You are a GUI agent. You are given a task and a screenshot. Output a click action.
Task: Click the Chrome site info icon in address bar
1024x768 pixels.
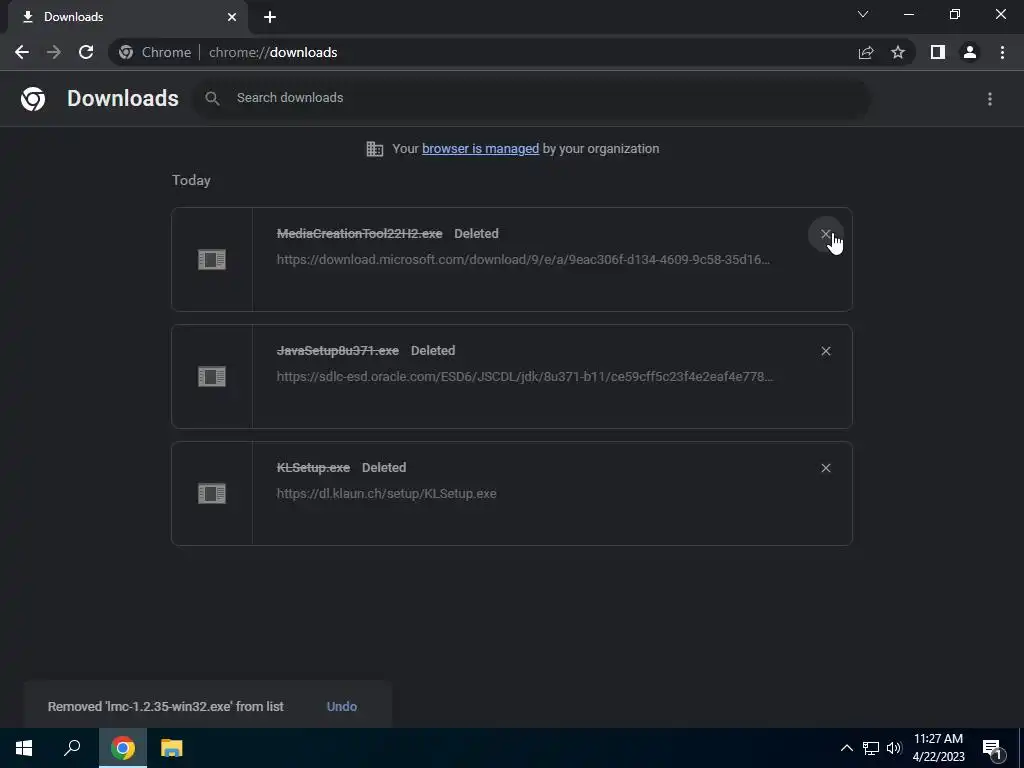click(126, 52)
